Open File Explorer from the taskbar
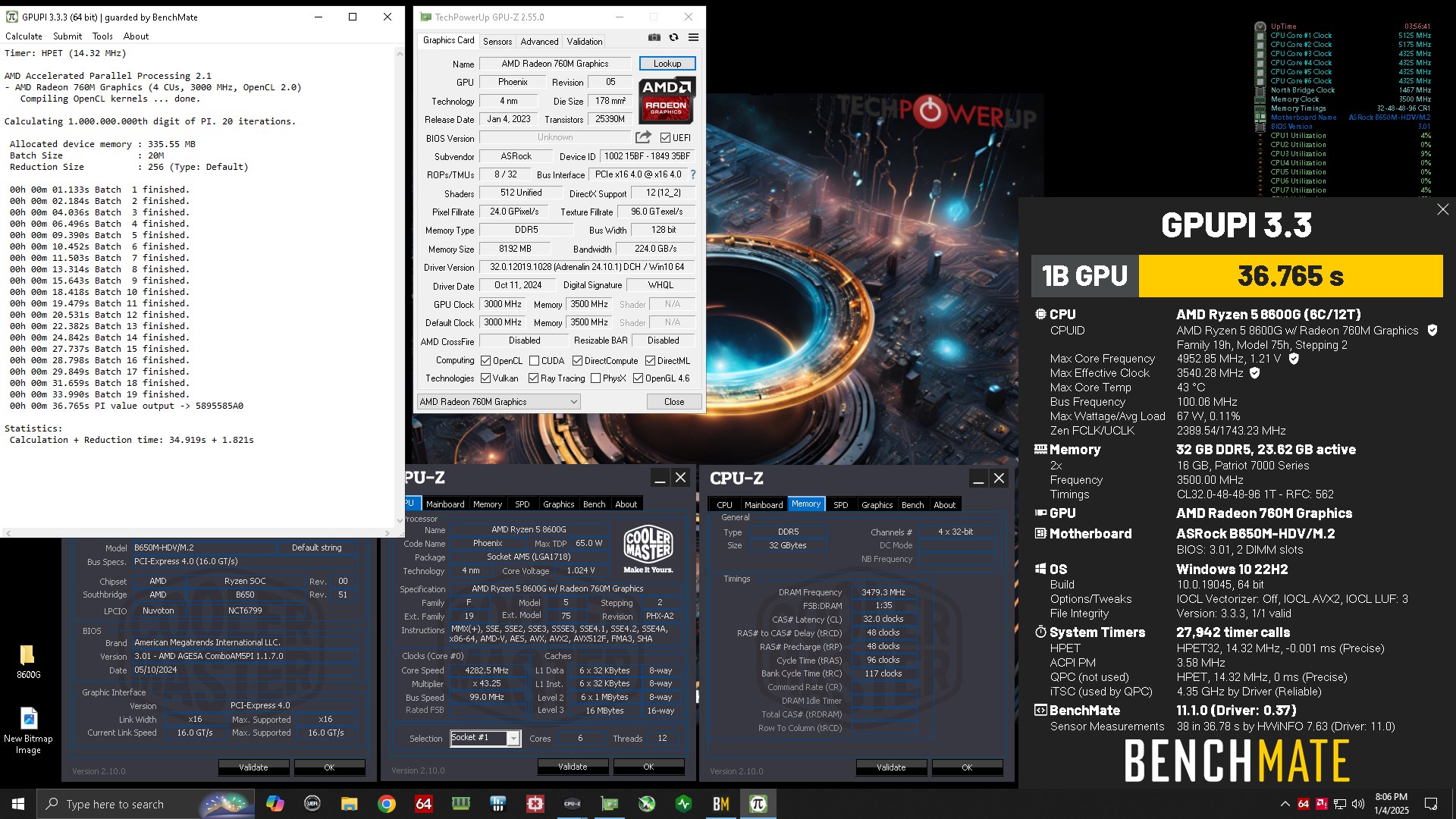 coord(349,804)
